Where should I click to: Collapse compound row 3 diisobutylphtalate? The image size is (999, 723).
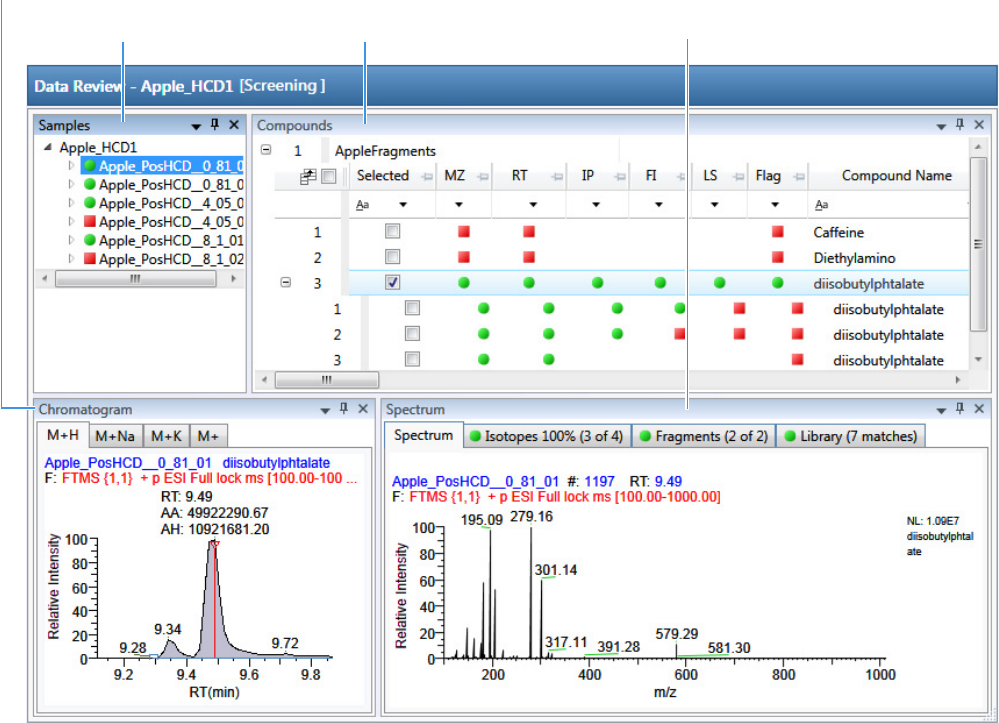pyautogui.click(x=286, y=282)
